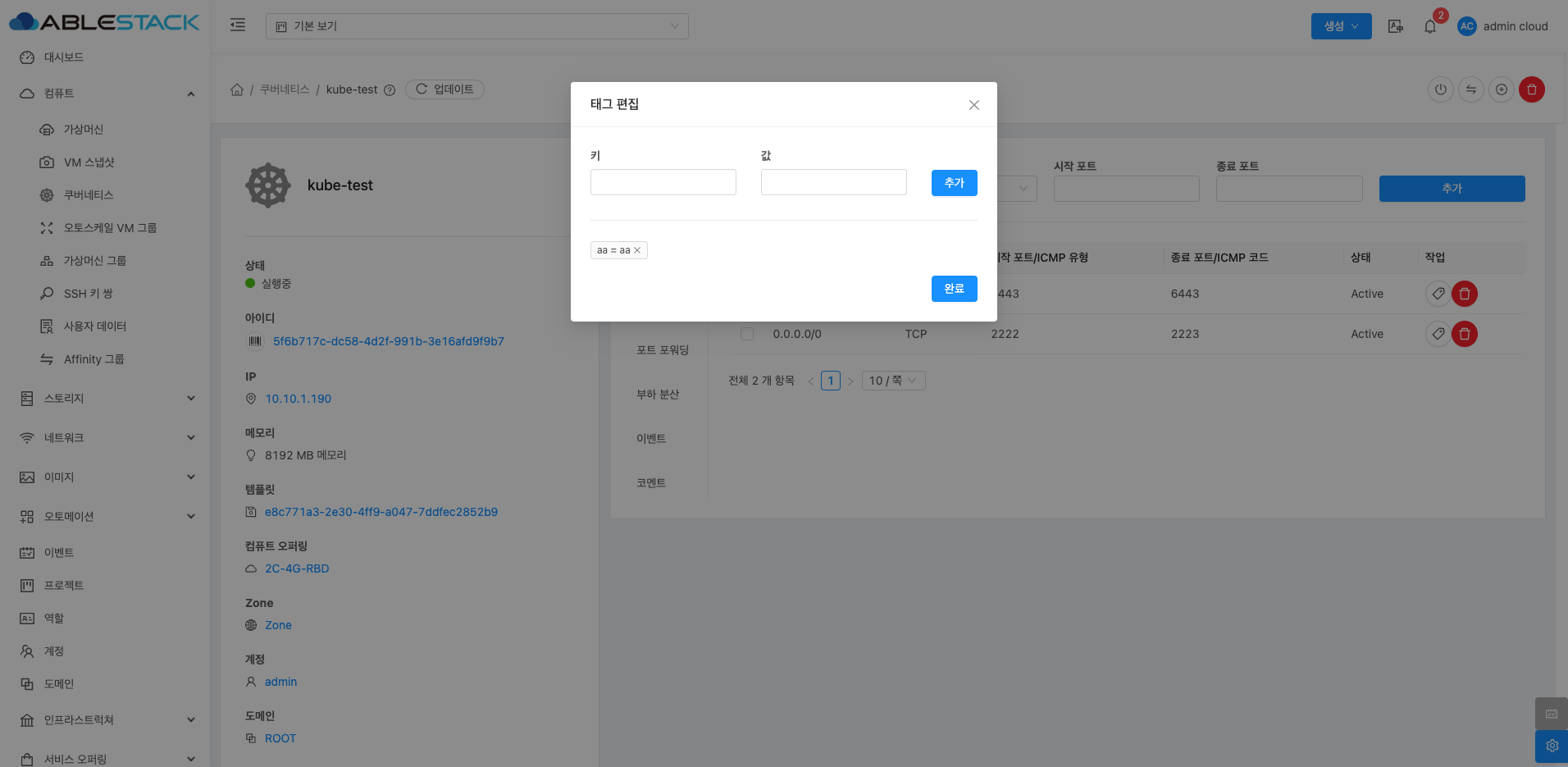
Task: Click the red delete cluster icon
Action: coord(1531,89)
